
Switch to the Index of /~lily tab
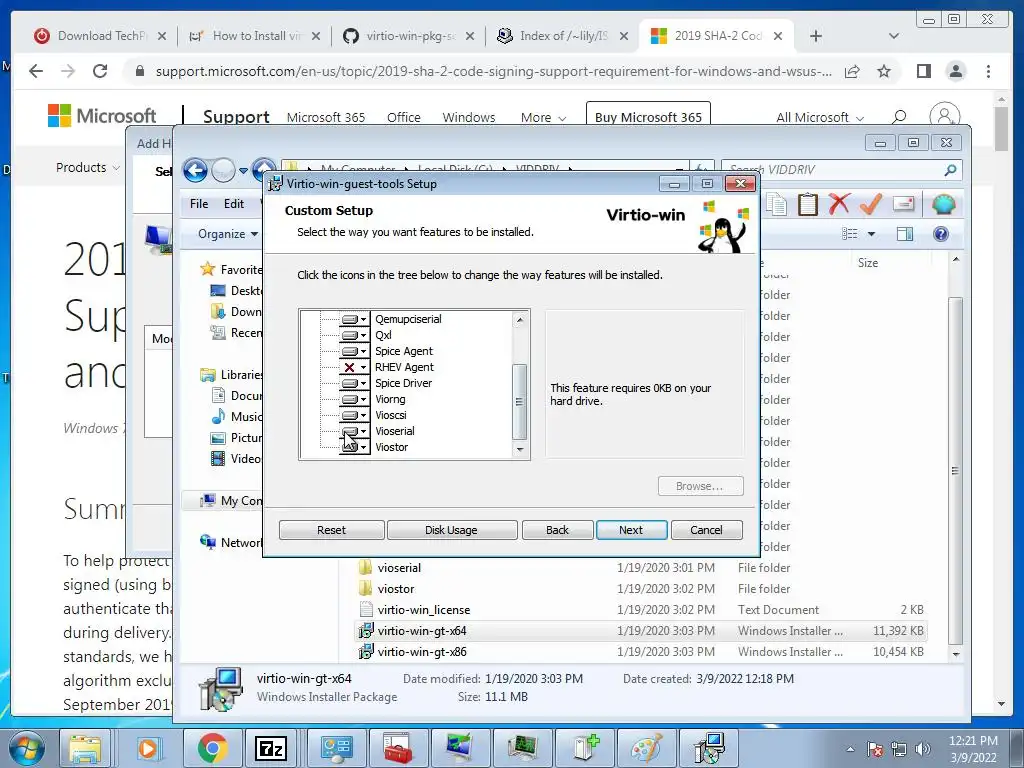click(x=563, y=36)
